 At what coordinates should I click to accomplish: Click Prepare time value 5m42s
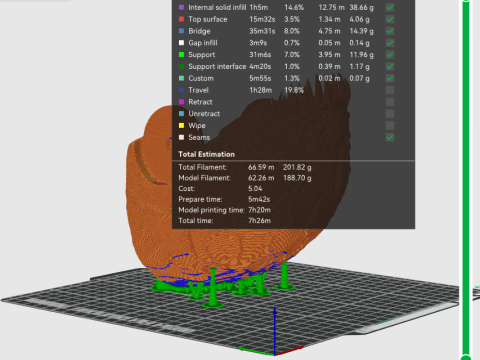[x=259, y=199]
